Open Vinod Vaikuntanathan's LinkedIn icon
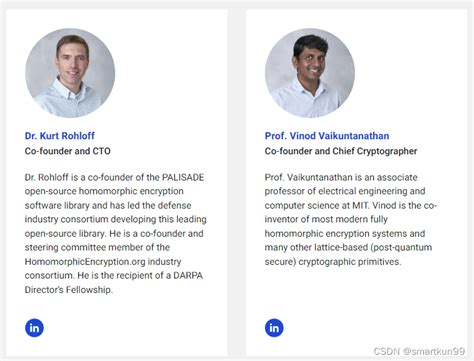Viewport: 474px width, 361px height. [x=274, y=328]
